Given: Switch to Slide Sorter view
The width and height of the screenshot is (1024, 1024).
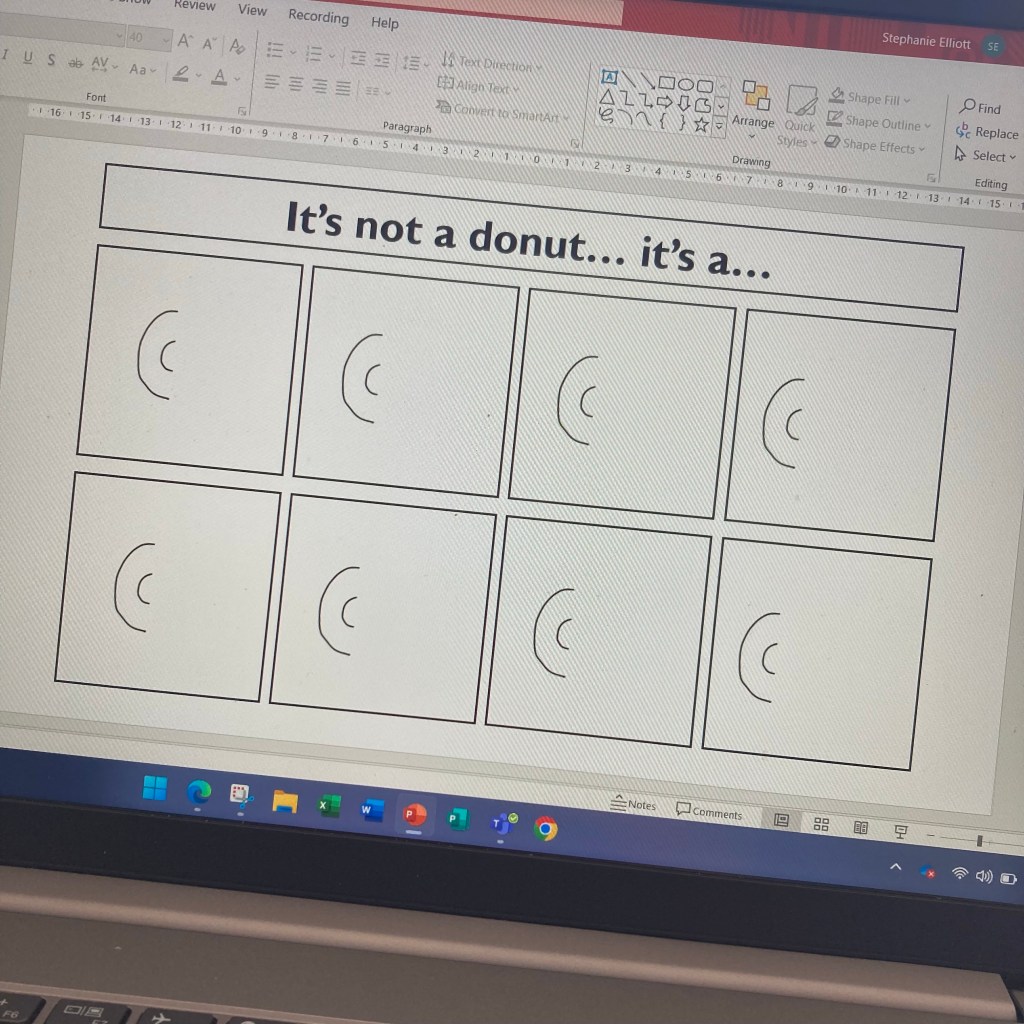Looking at the screenshot, I should (821, 824).
